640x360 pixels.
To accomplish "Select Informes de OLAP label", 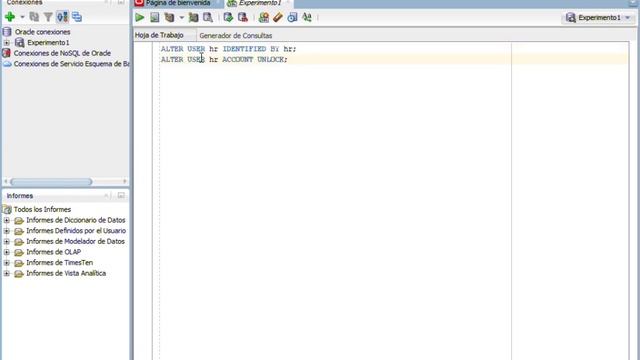I will pyautogui.click(x=53, y=252).
